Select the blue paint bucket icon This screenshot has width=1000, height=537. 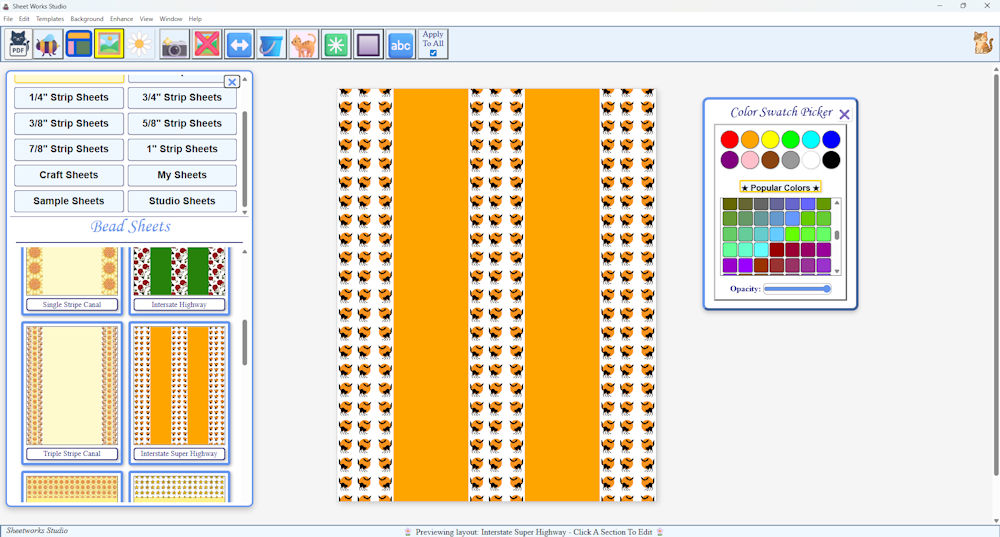(x=272, y=44)
